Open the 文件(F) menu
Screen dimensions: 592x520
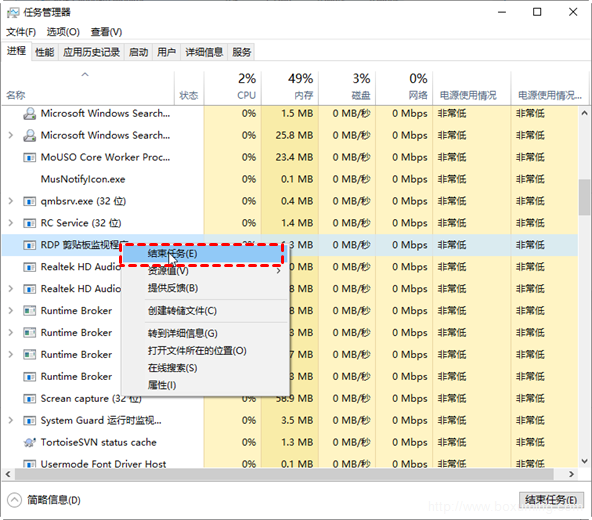tap(21, 32)
